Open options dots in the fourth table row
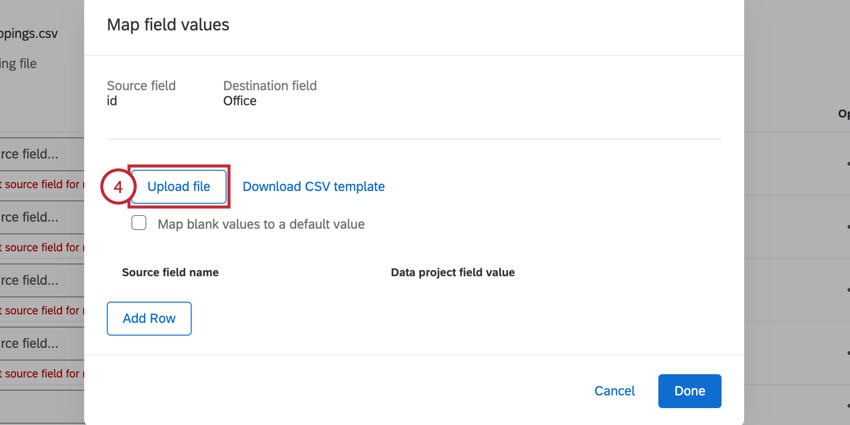Viewport: 850px width, 425px height. pyautogui.click(x=847, y=351)
